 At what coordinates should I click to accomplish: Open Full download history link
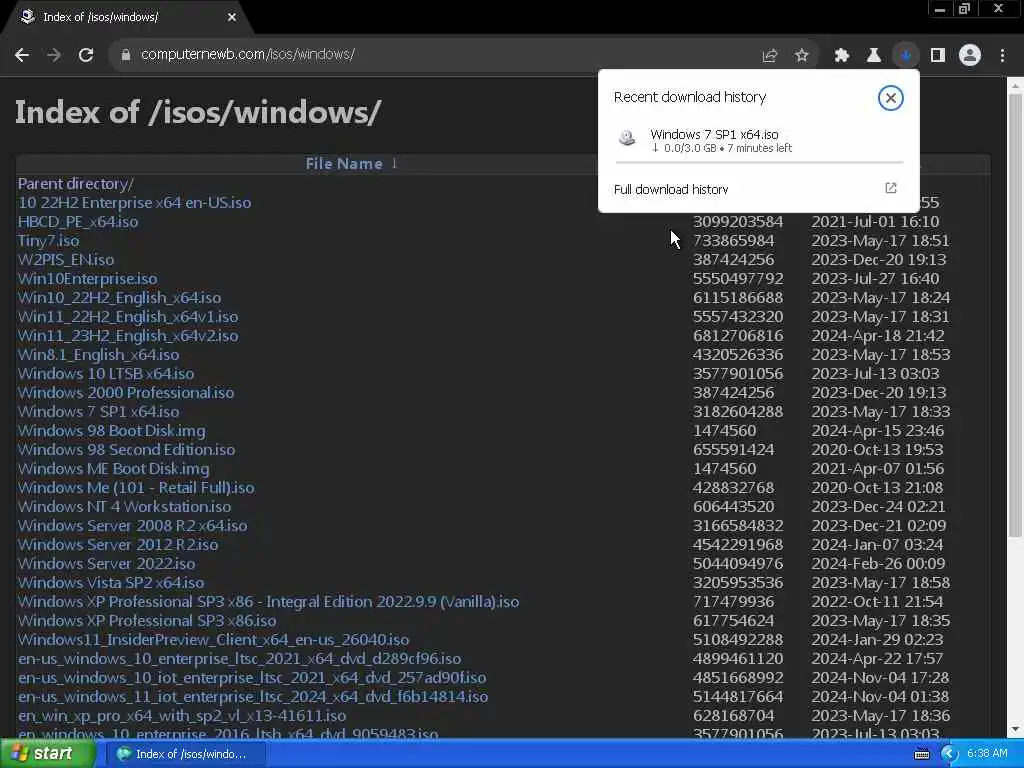tap(671, 189)
